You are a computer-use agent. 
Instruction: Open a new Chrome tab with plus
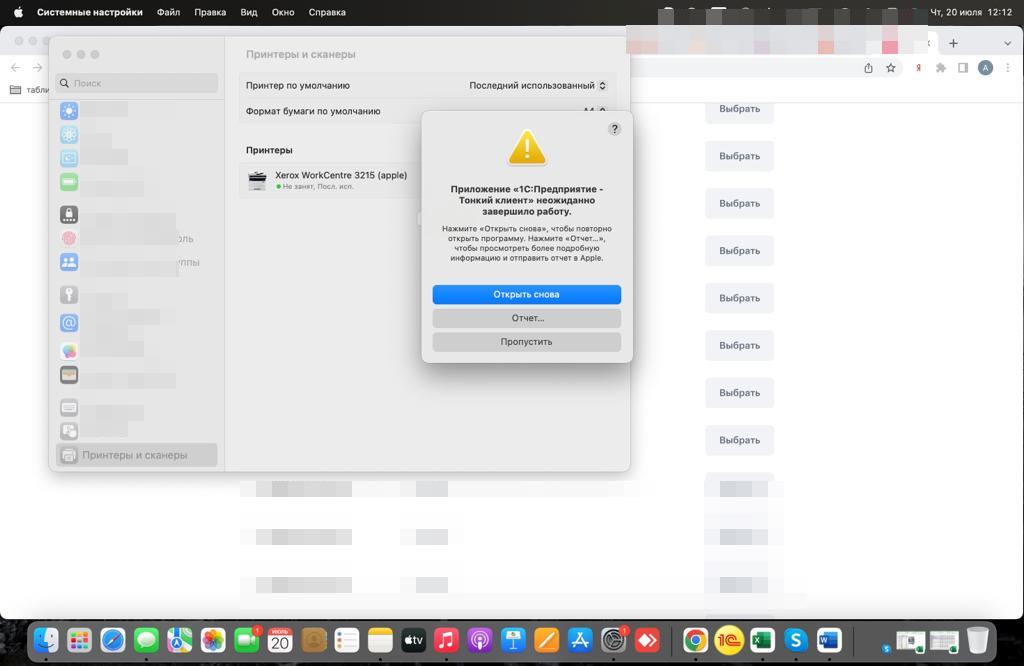(953, 43)
